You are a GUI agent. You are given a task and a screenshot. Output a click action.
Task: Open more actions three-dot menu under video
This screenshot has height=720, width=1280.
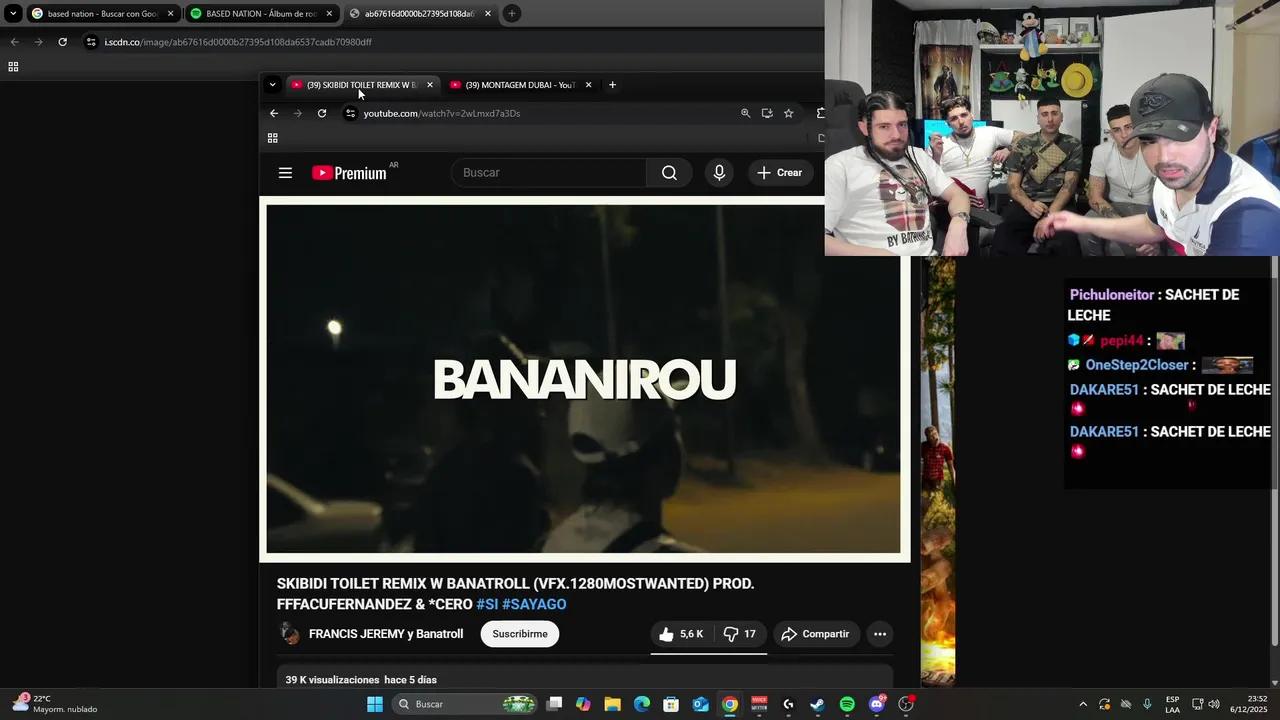point(880,634)
